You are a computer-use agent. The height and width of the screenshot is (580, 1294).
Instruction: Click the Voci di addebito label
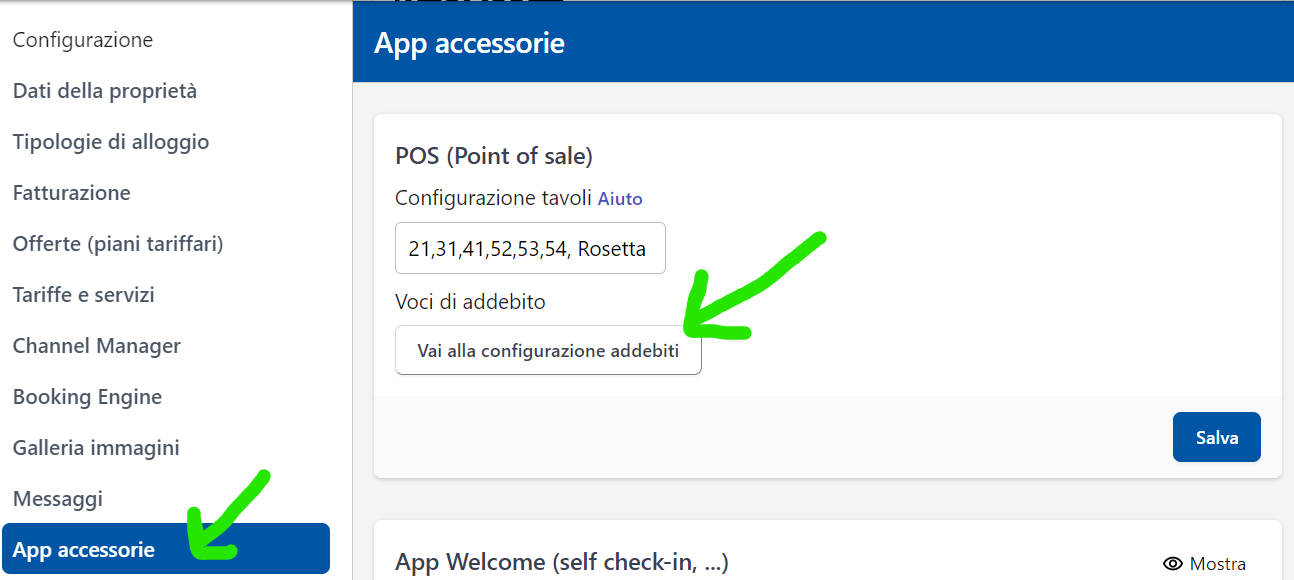pos(470,301)
